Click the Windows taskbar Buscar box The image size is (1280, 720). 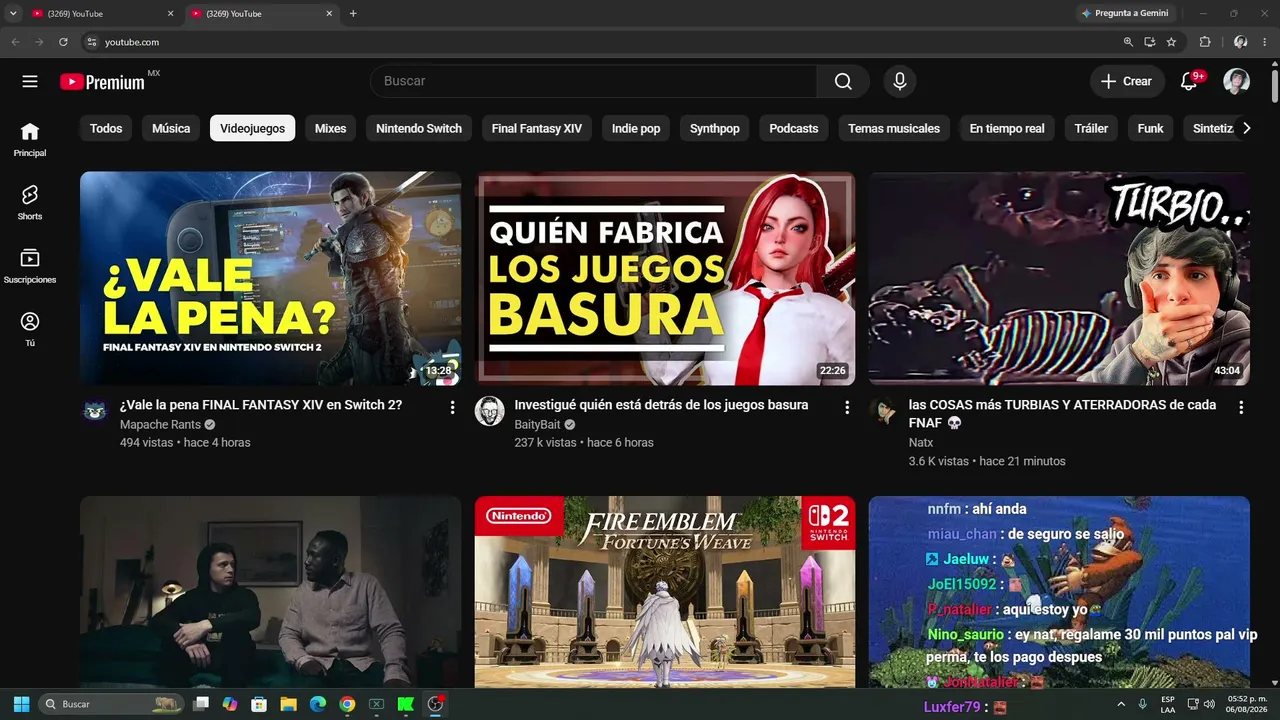[x=111, y=704]
